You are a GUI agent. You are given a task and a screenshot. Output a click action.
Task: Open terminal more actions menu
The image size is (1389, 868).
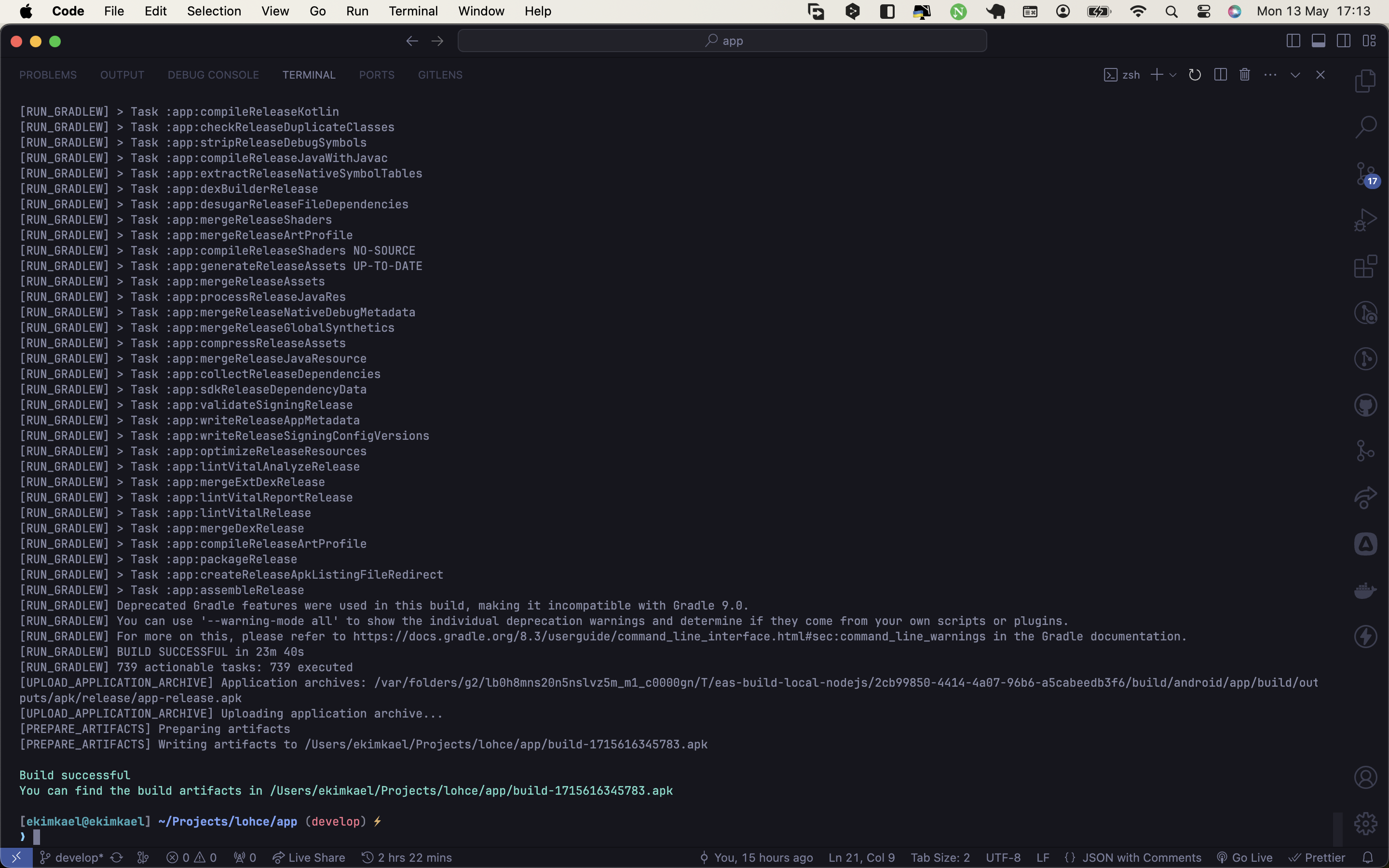click(x=1271, y=75)
